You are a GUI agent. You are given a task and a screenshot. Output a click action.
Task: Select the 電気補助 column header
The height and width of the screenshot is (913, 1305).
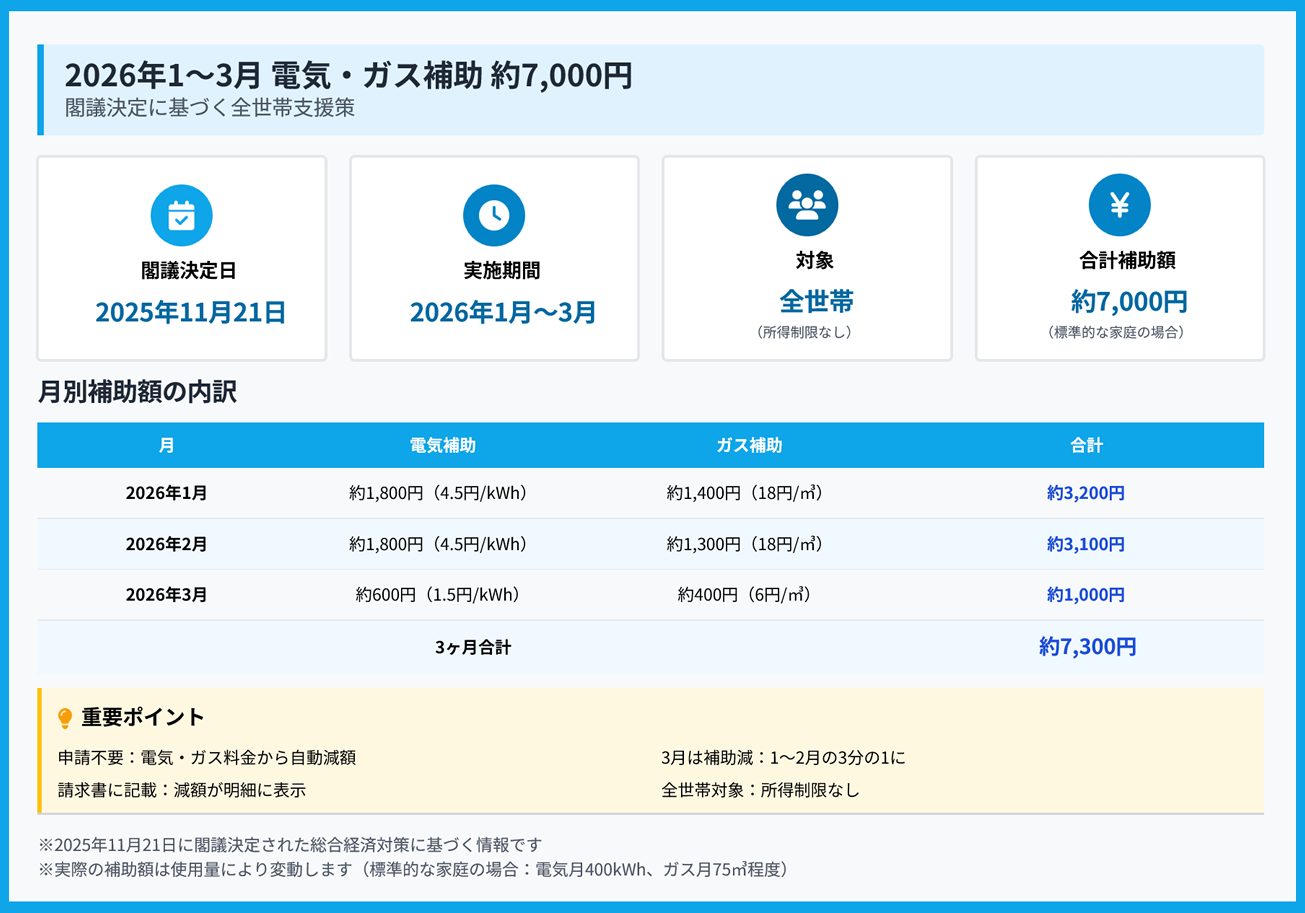[x=443, y=445]
